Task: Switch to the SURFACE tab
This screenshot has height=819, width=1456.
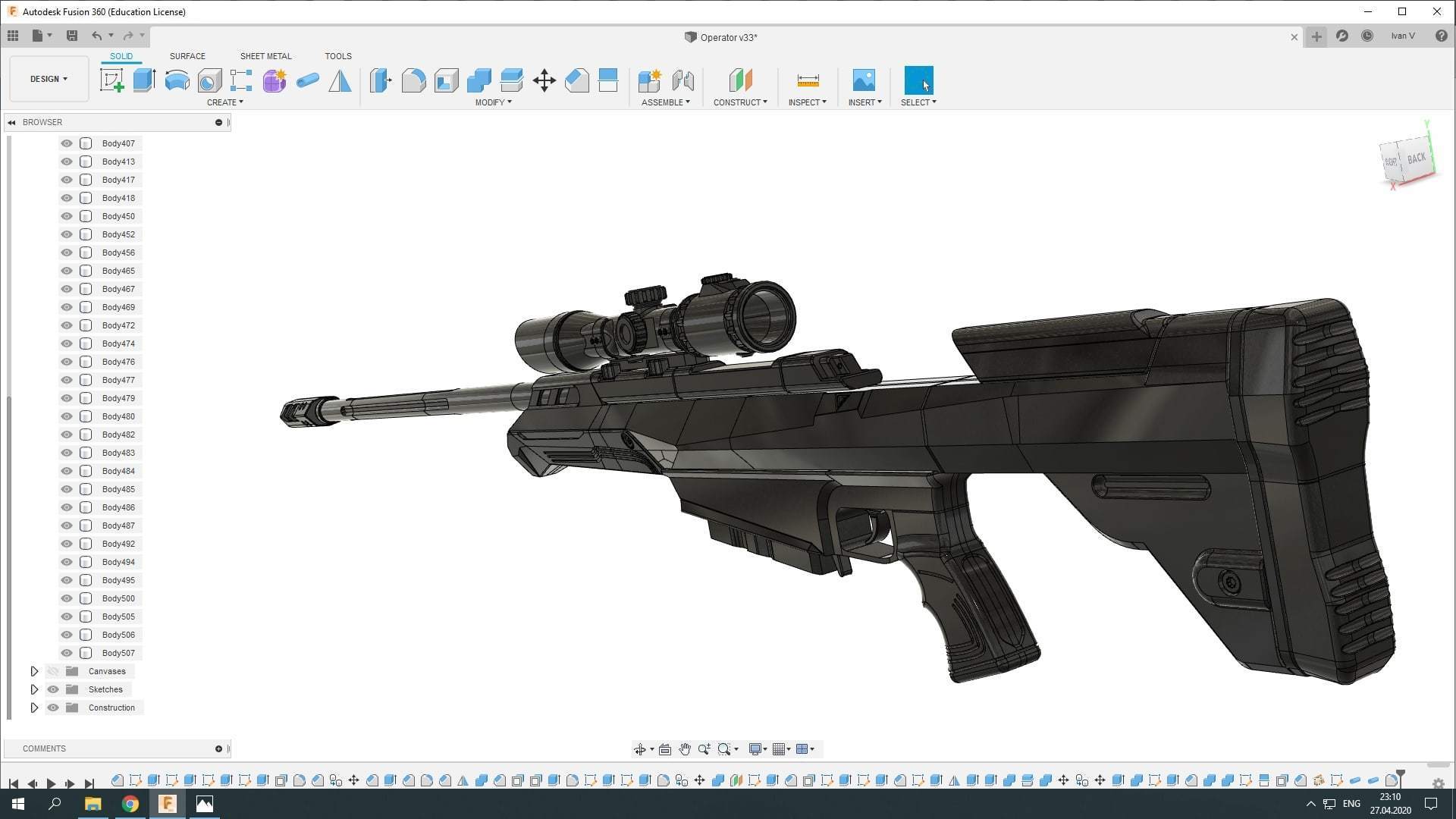Action: [187, 56]
